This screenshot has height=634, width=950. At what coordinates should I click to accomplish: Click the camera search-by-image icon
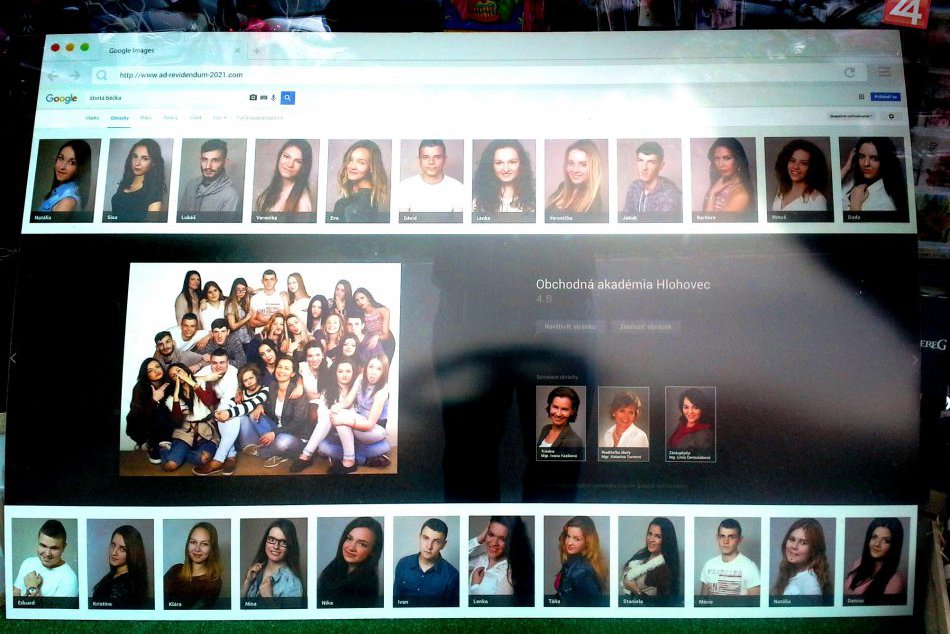(x=253, y=98)
